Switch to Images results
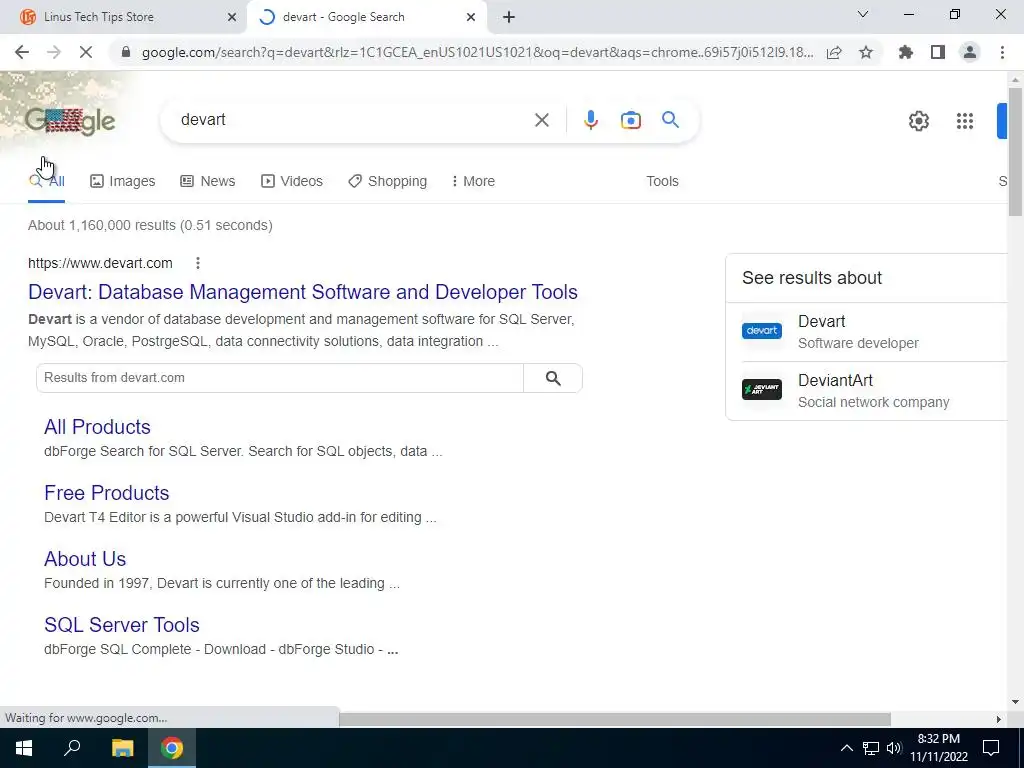The width and height of the screenshot is (1024, 768). pos(123,182)
